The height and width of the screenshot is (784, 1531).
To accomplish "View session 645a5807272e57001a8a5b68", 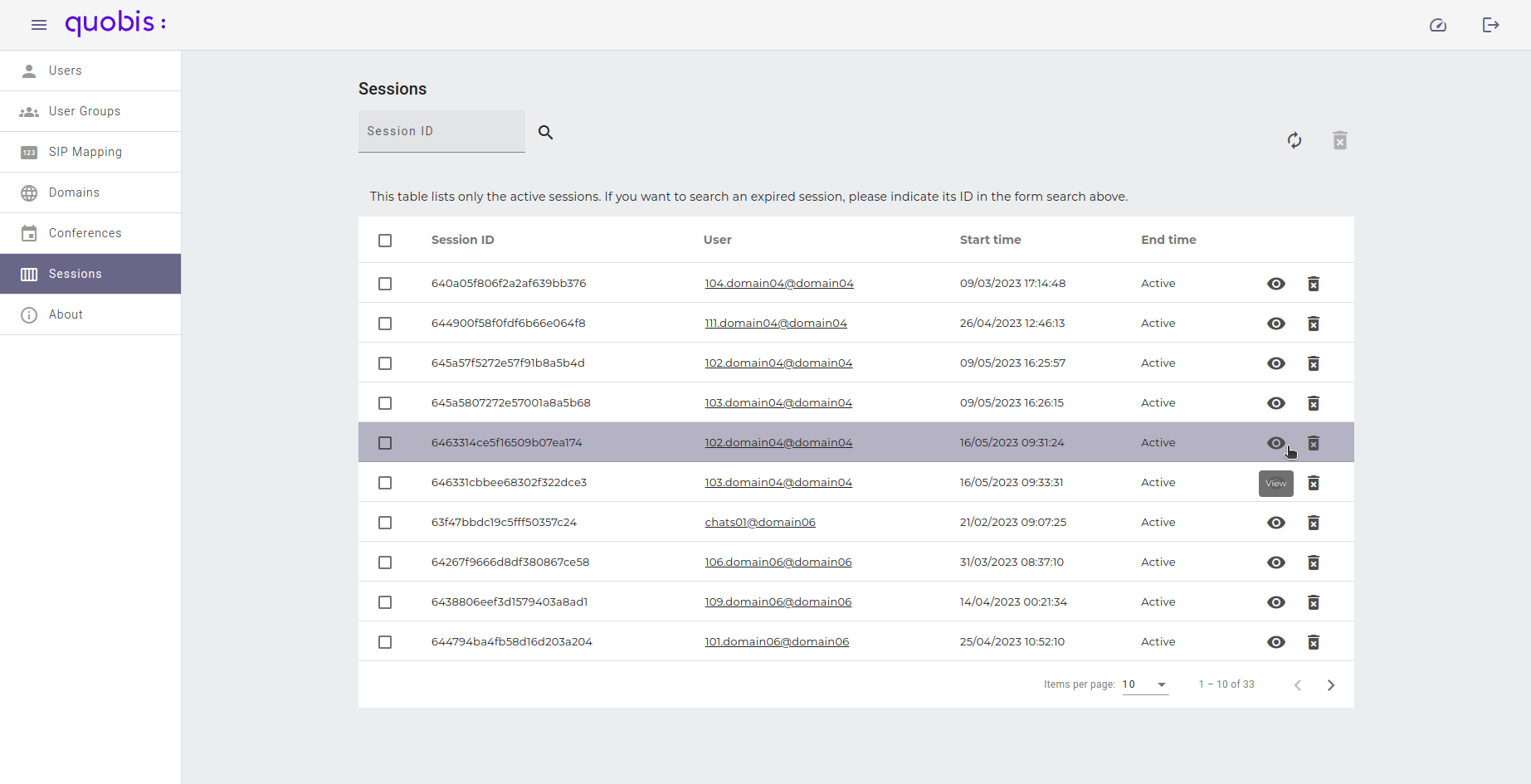I will click(x=1276, y=403).
